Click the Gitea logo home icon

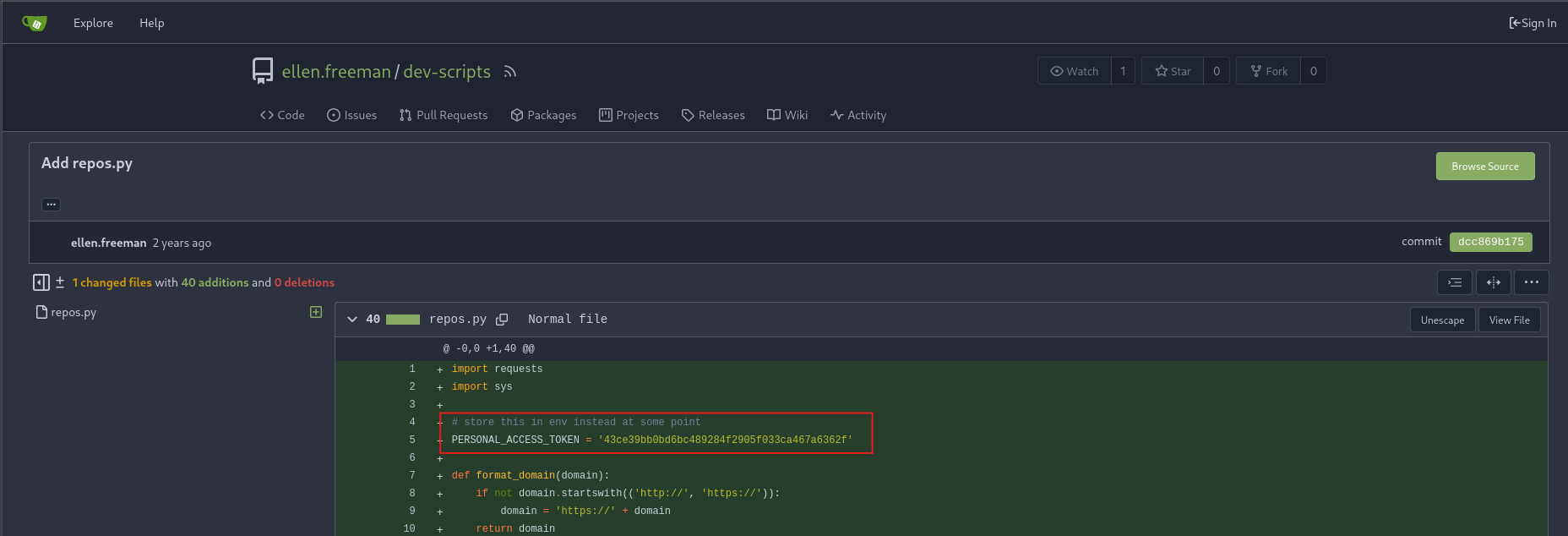(x=34, y=23)
